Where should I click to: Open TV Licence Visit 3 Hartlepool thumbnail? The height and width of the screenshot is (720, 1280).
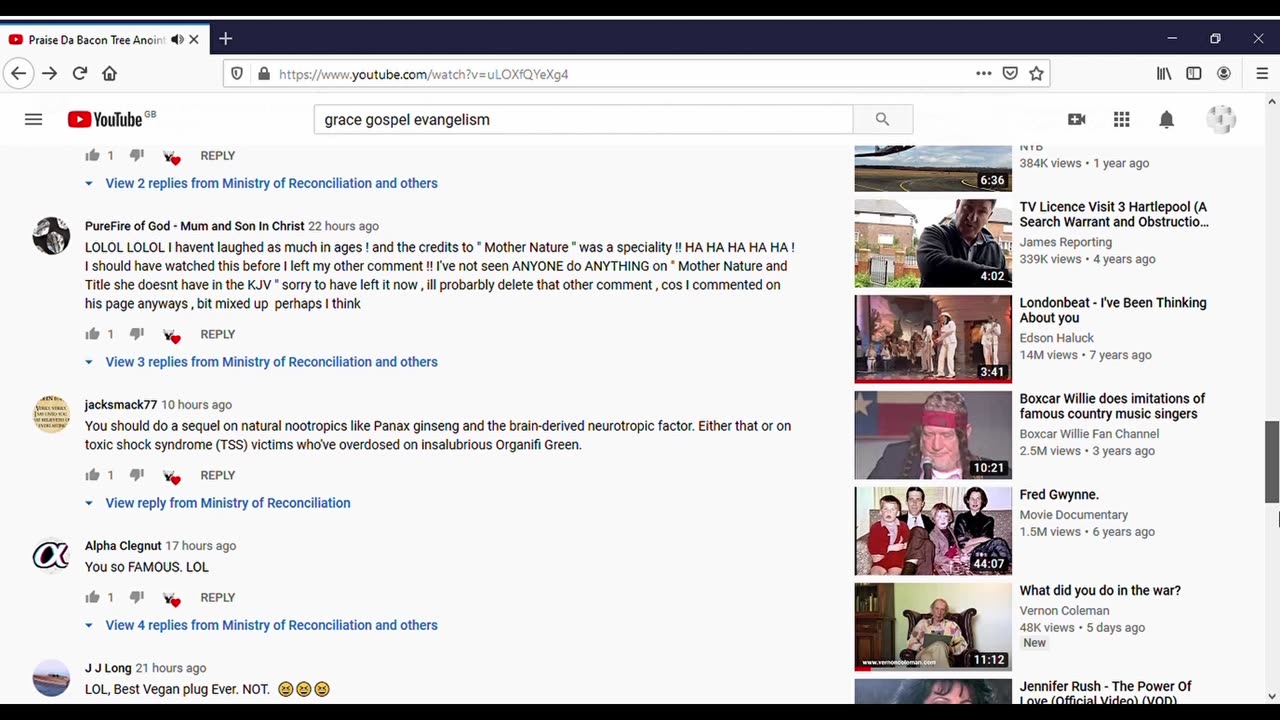click(x=933, y=243)
